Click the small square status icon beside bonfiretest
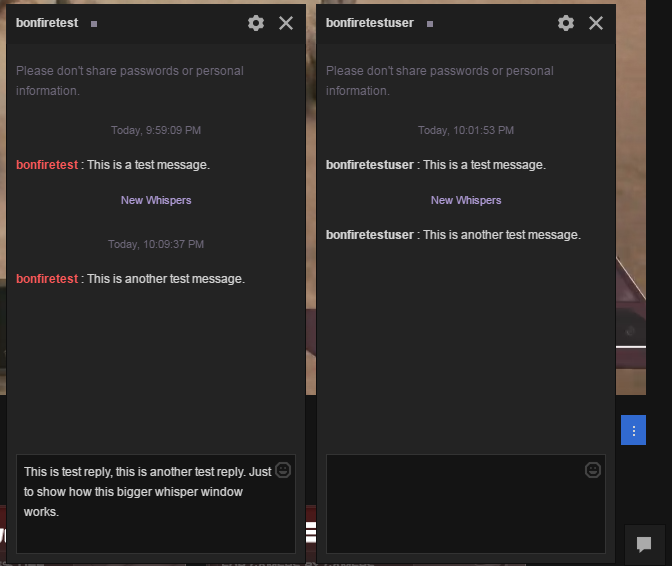The height and width of the screenshot is (566, 672). point(94,24)
